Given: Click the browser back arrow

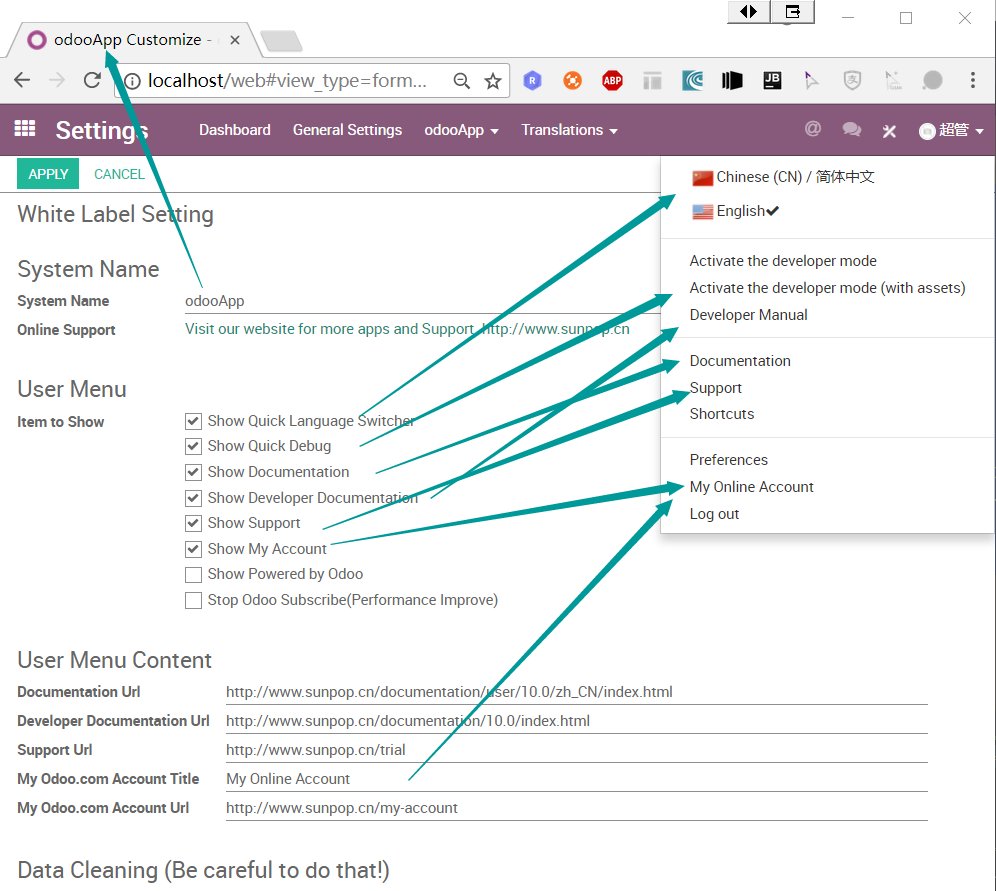Looking at the screenshot, I should (x=23, y=81).
